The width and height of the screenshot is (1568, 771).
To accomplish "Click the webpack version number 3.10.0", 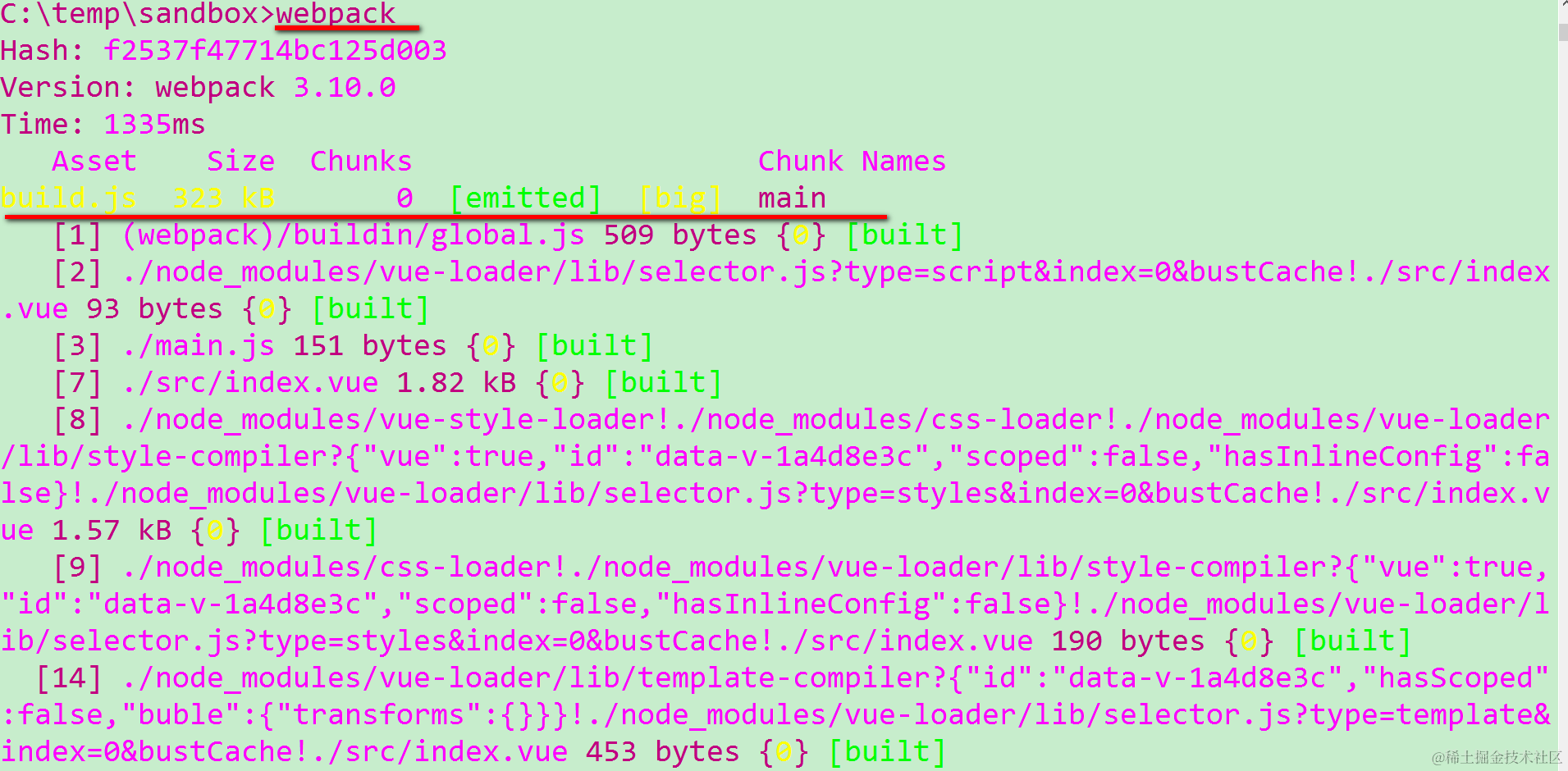I will pyautogui.click(x=345, y=88).
